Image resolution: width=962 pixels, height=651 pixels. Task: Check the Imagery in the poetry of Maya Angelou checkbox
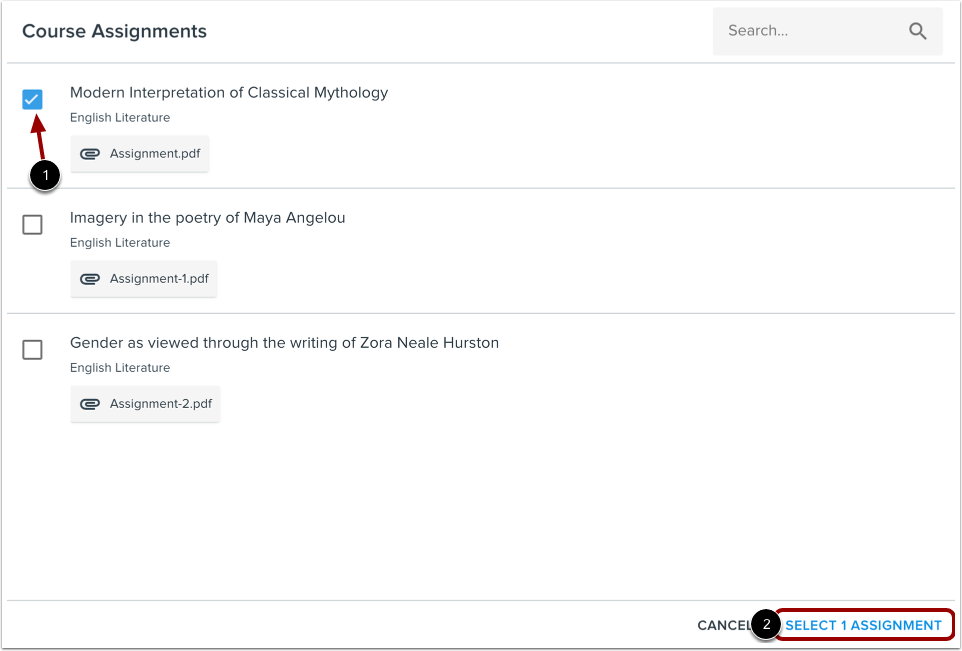pos(32,224)
